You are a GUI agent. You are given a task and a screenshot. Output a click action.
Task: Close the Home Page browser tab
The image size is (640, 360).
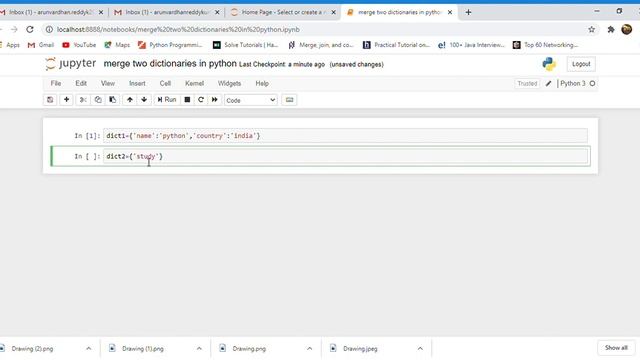pyautogui.click(x=333, y=12)
